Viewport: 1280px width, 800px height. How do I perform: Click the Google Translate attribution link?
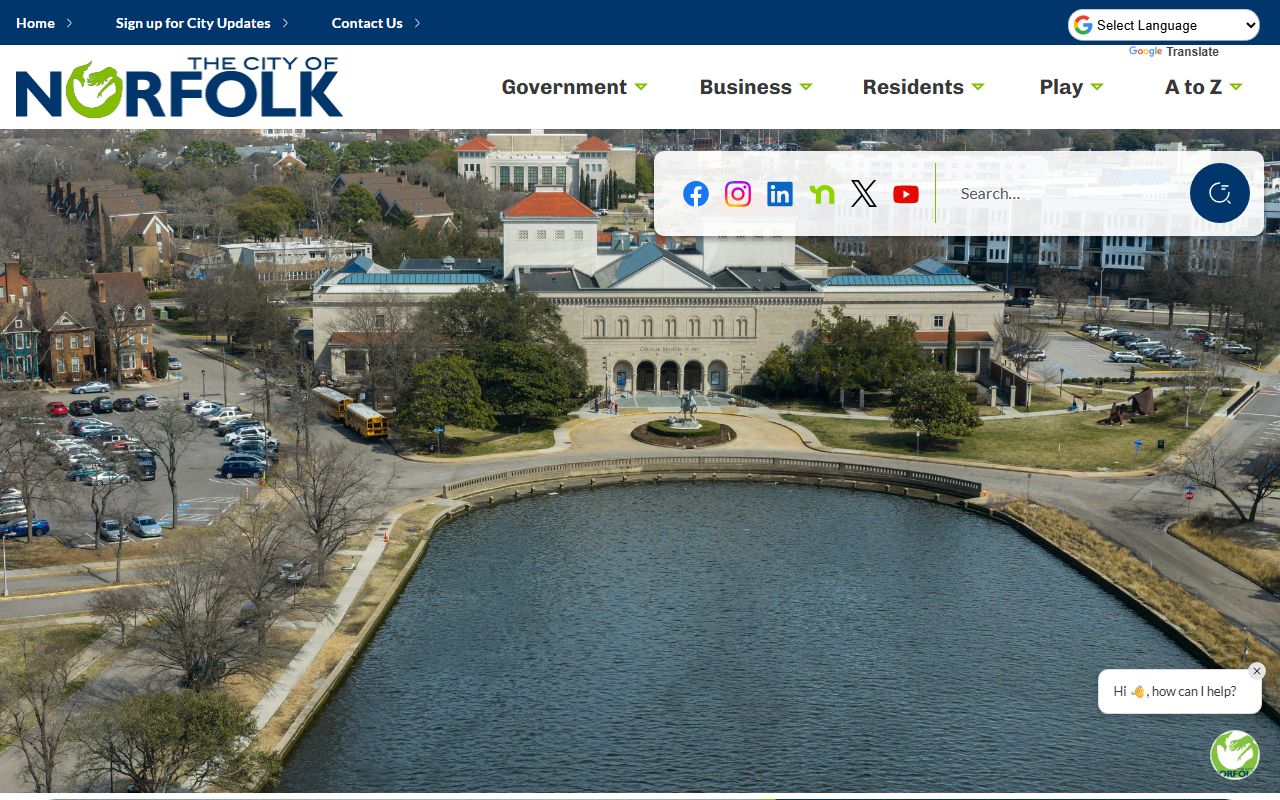1174,52
